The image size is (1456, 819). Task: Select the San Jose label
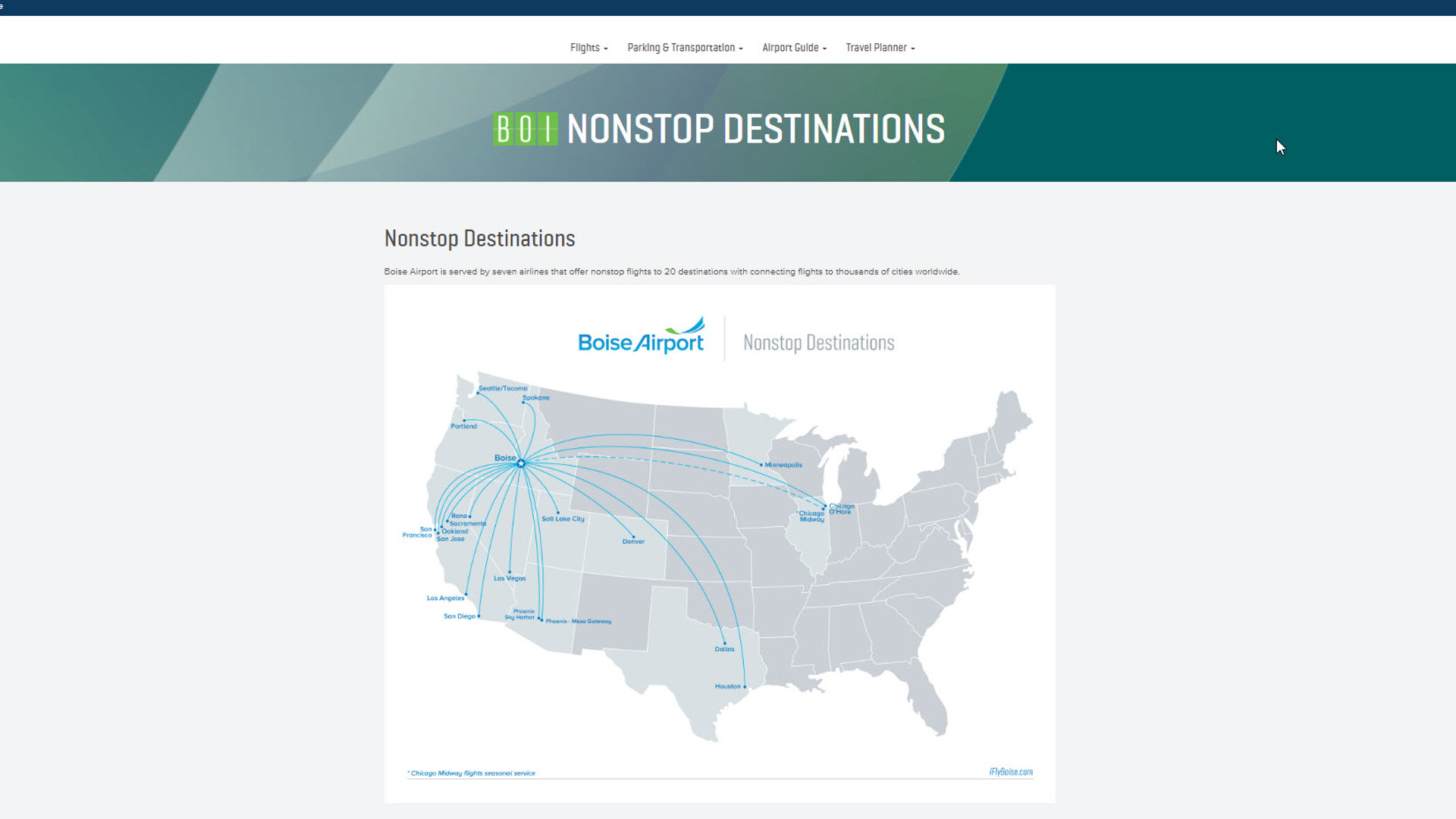coord(450,538)
